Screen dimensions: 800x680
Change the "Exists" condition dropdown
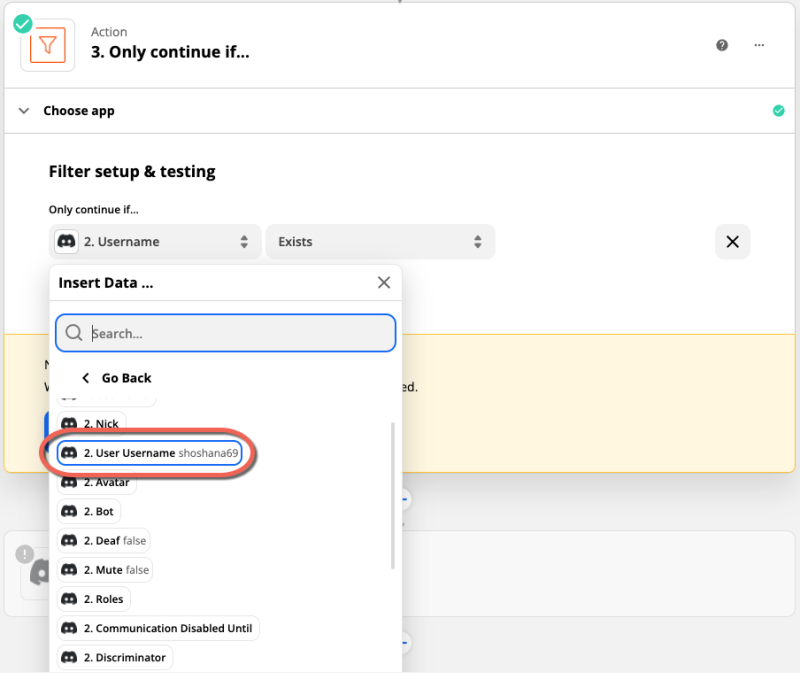pos(380,241)
